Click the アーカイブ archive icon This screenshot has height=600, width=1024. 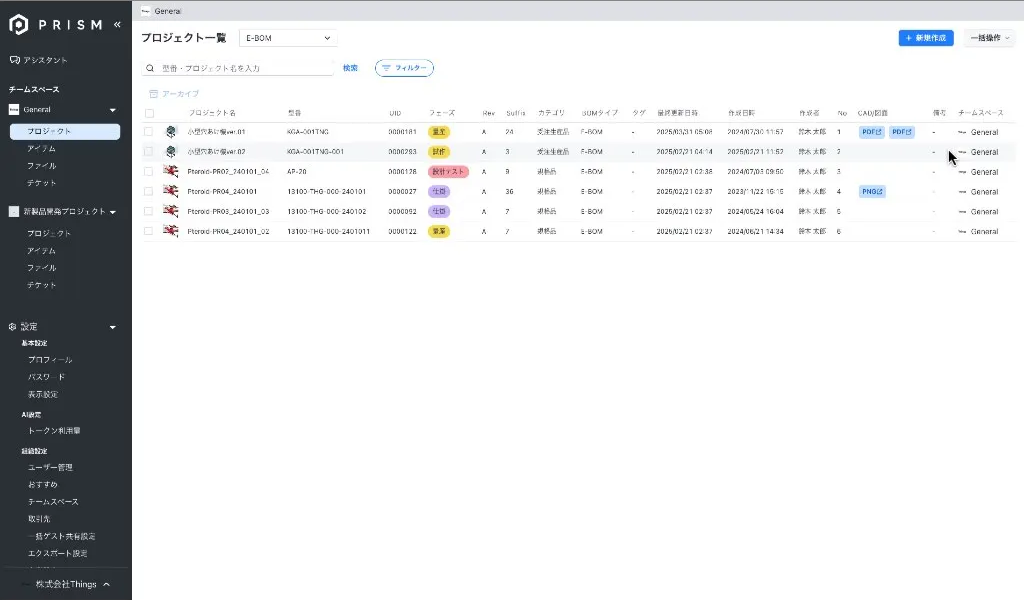(x=153, y=93)
